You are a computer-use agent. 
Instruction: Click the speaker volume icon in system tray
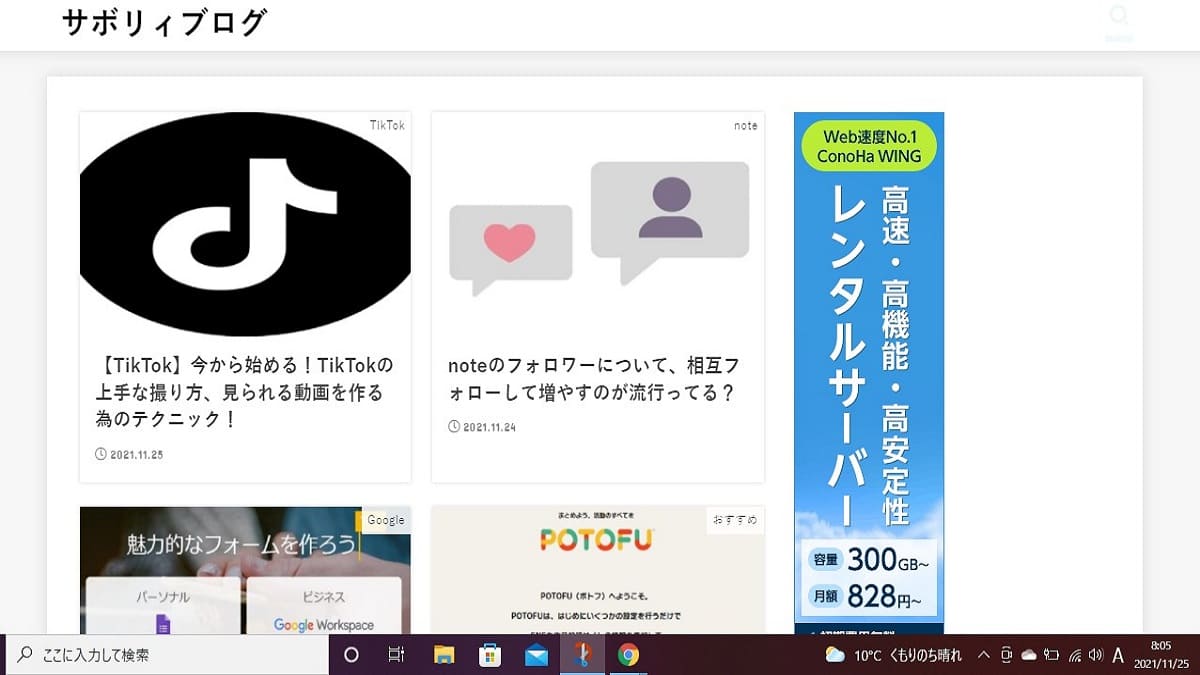(x=1096, y=655)
